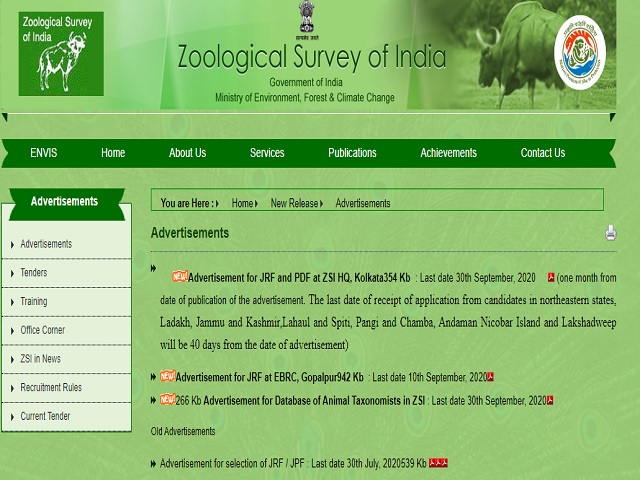Open PDF icon for JRF and PDF Kolkata advertisement
This screenshot has height=480, width=640.
tap(551, 278)
